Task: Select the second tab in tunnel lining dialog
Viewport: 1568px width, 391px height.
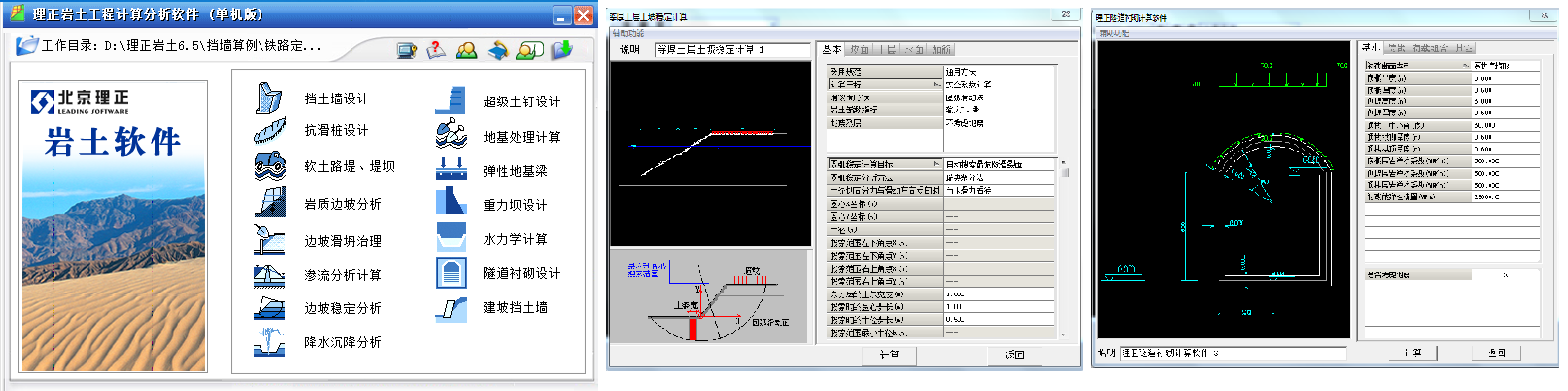Action: coord(1397,47)
